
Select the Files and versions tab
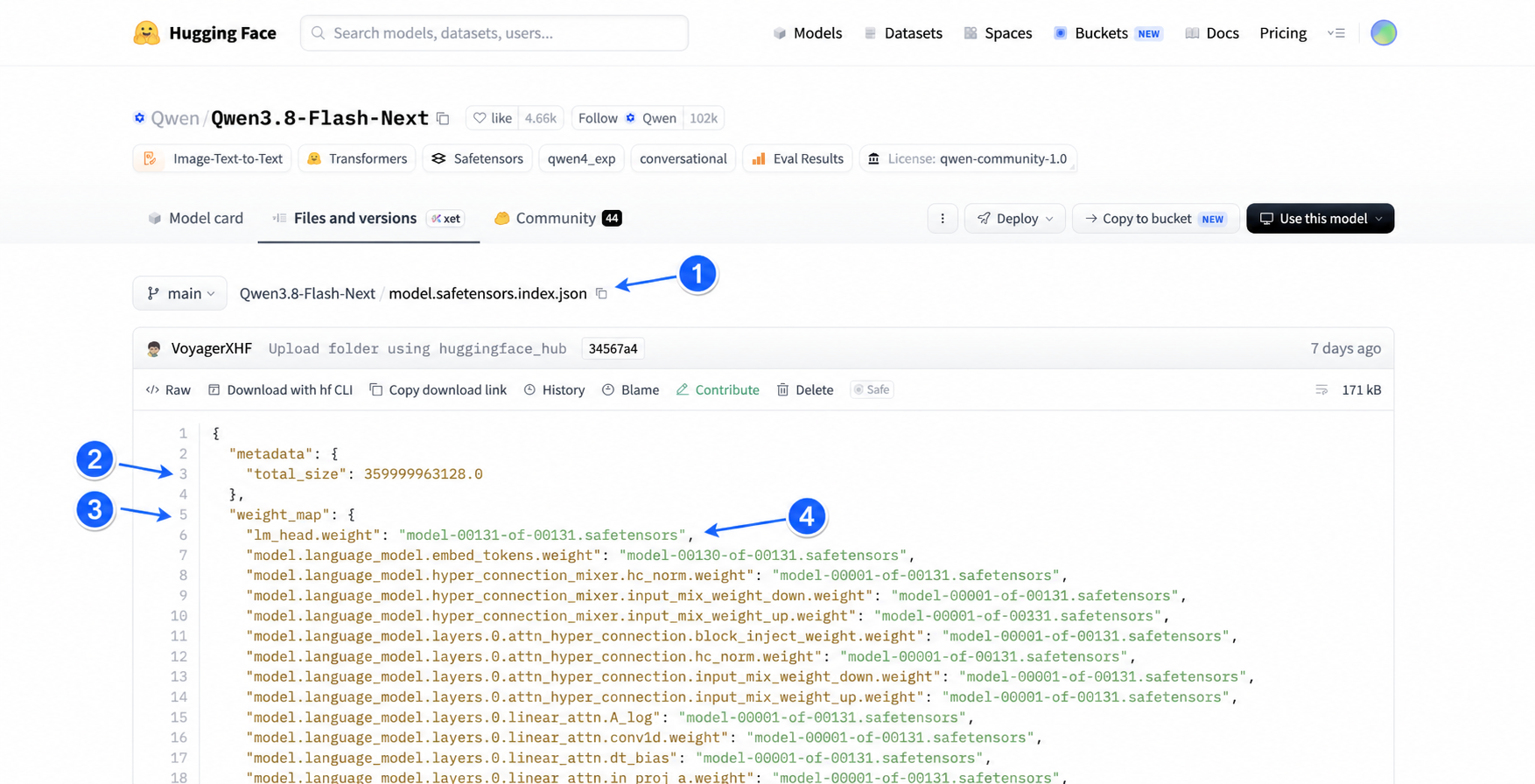368,219
